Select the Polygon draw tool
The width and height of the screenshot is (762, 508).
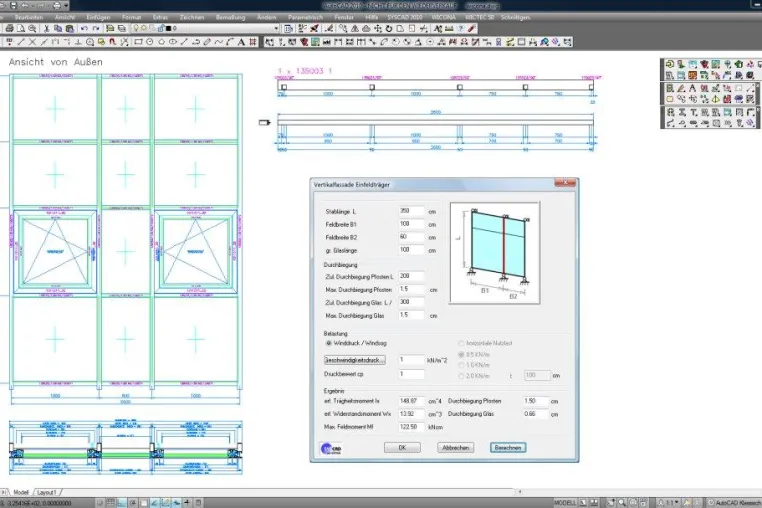[161, 42]
